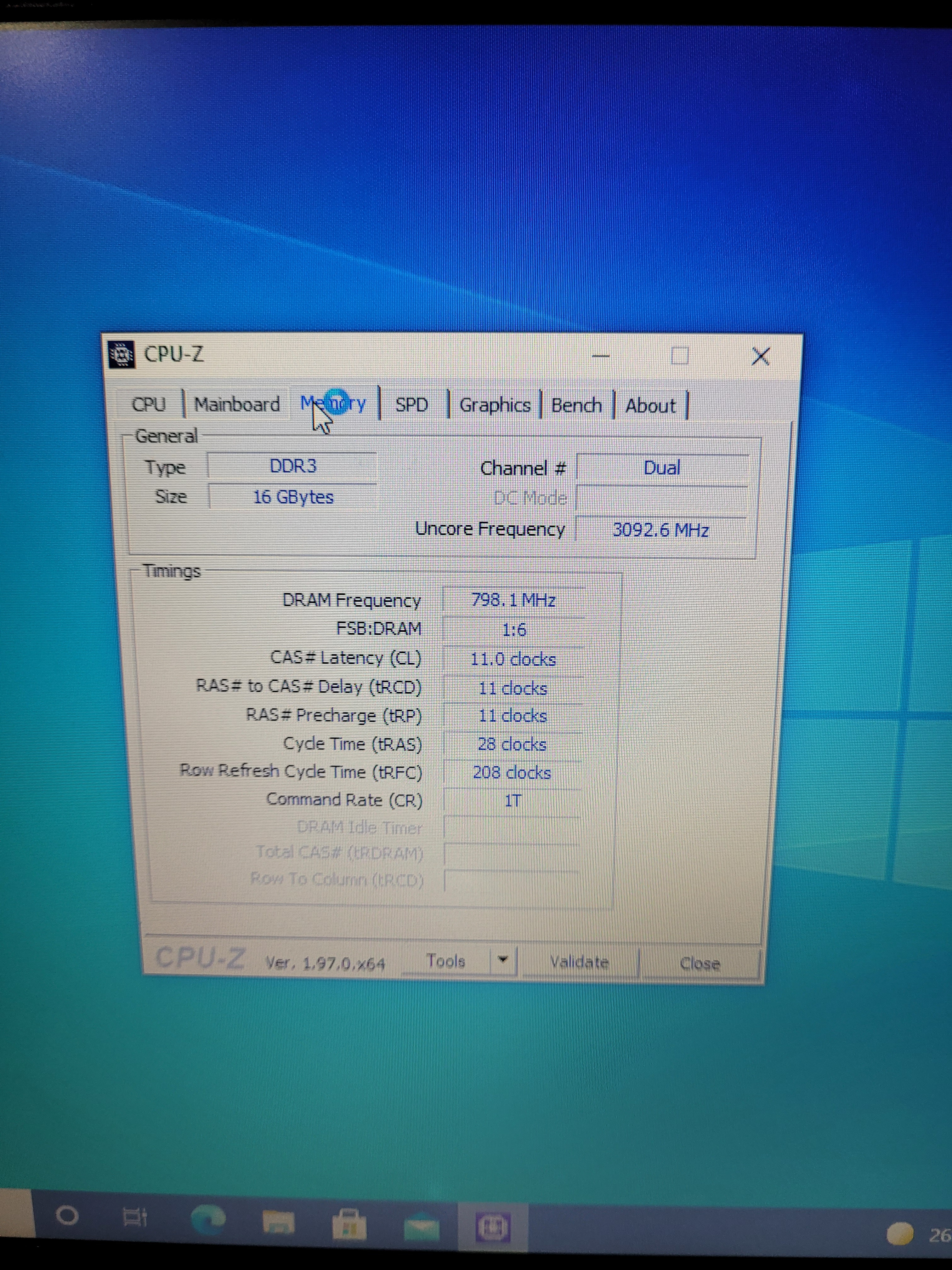This screenshot has height=1270, width=952.
Task: Click the tRAS 28 clocks value
Action: pos(512,744)
